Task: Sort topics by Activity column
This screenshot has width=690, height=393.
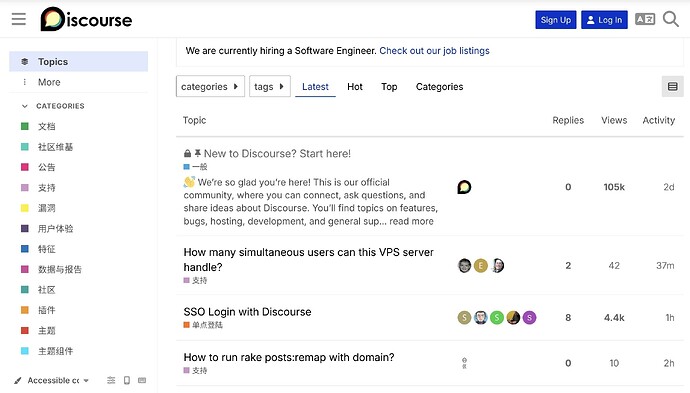Action: 658,120
